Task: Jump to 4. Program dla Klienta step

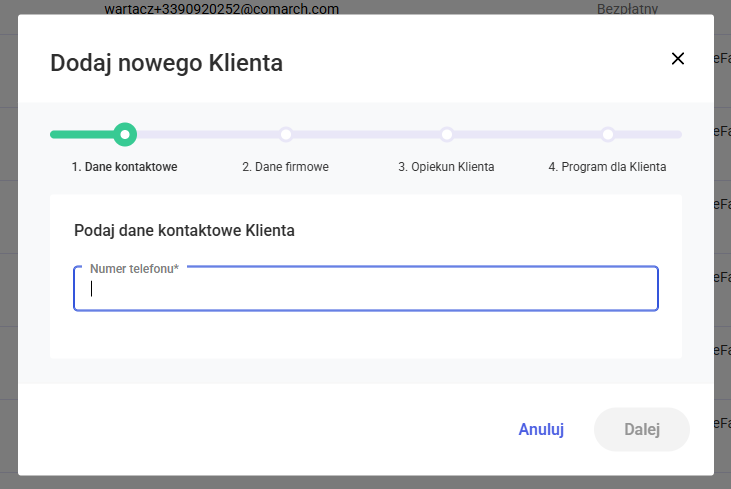Action: 607,167
